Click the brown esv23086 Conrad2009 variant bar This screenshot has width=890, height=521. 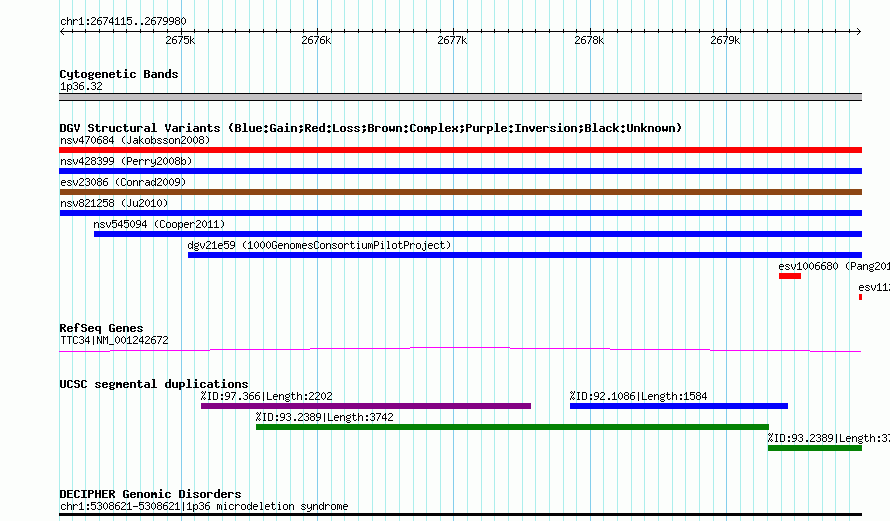[460, 192]
